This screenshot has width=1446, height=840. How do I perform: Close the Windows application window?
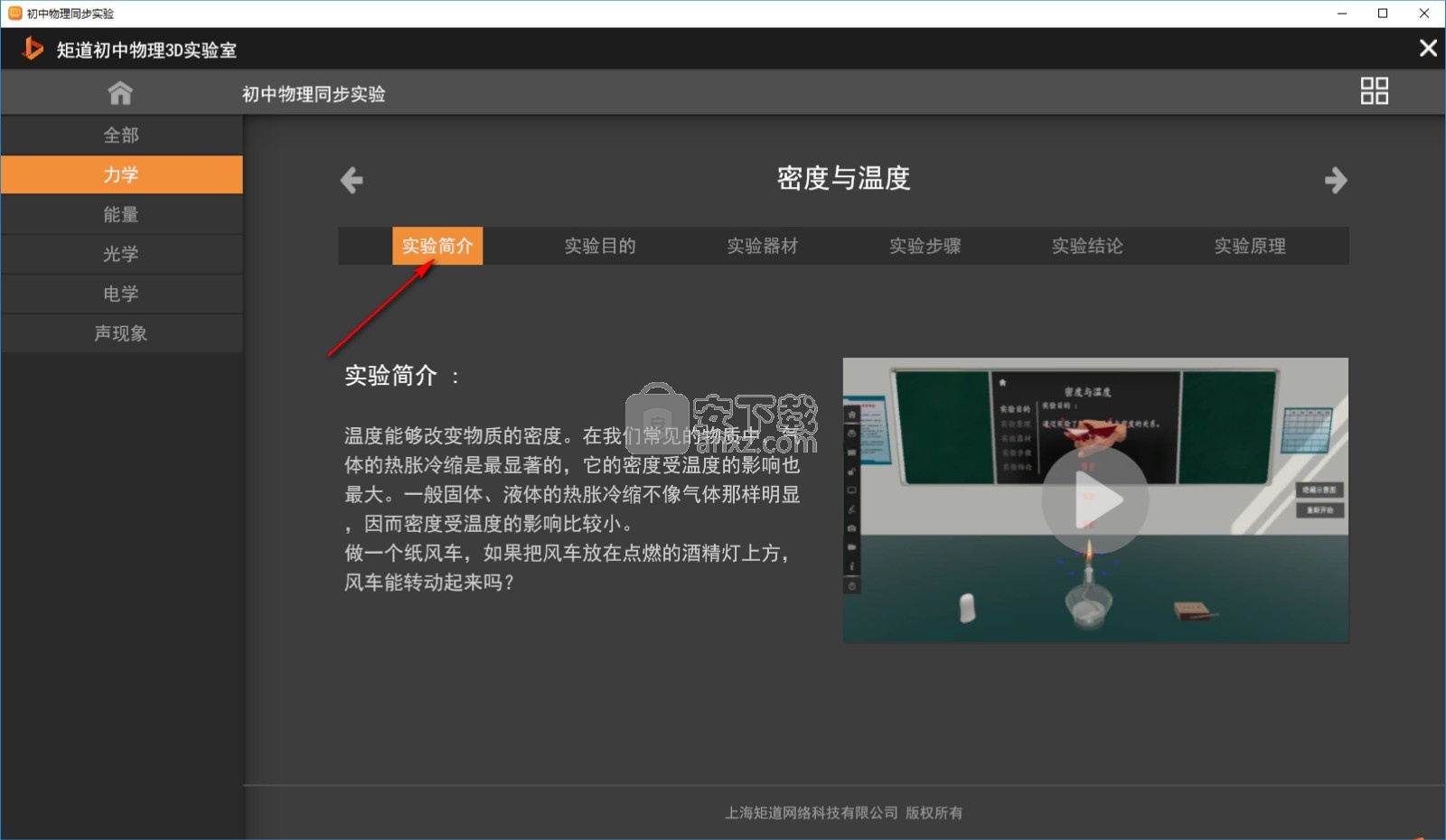(x=1424, y=14)
